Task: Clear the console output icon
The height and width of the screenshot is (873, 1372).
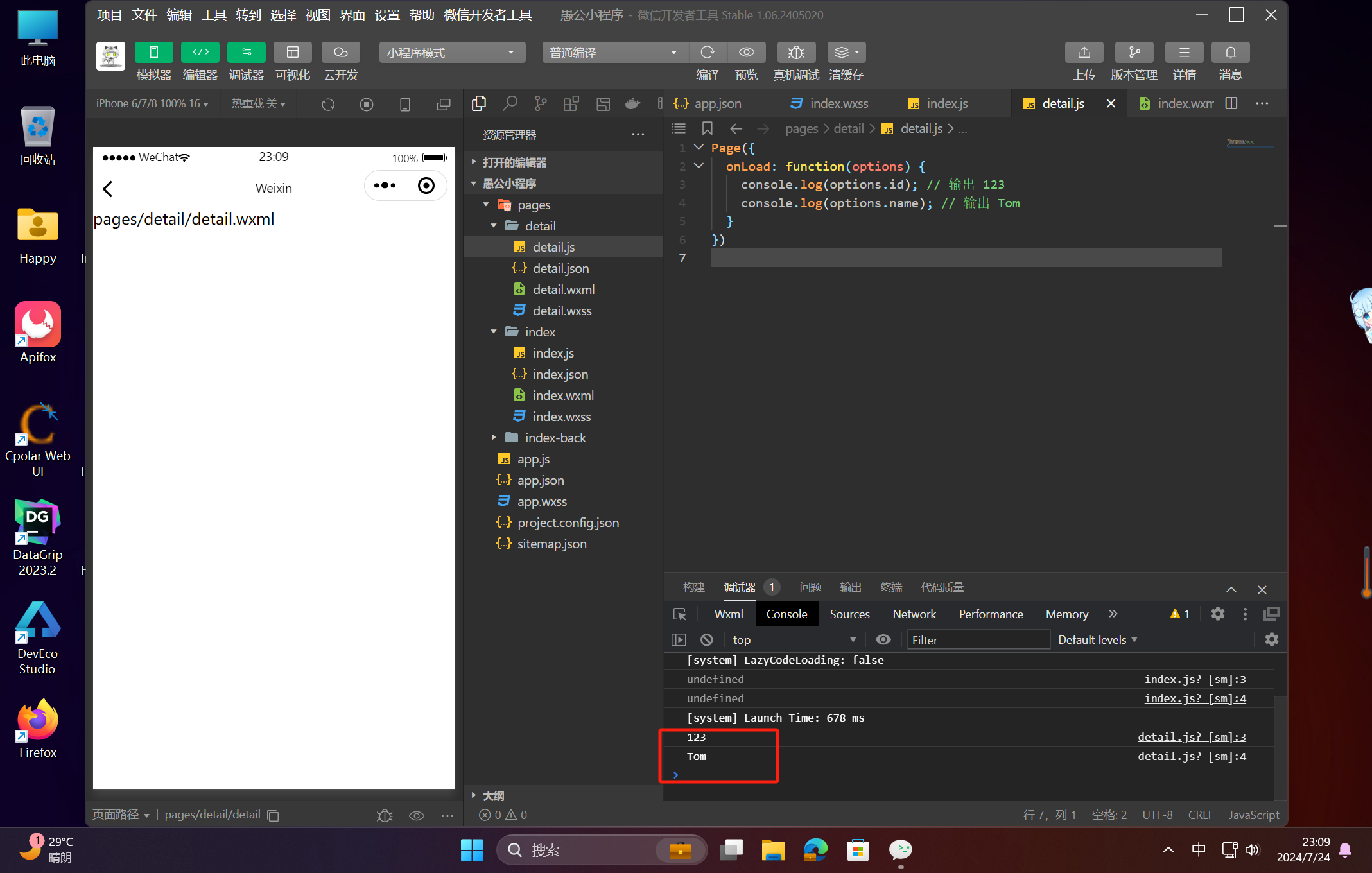Action: (706, 639)
